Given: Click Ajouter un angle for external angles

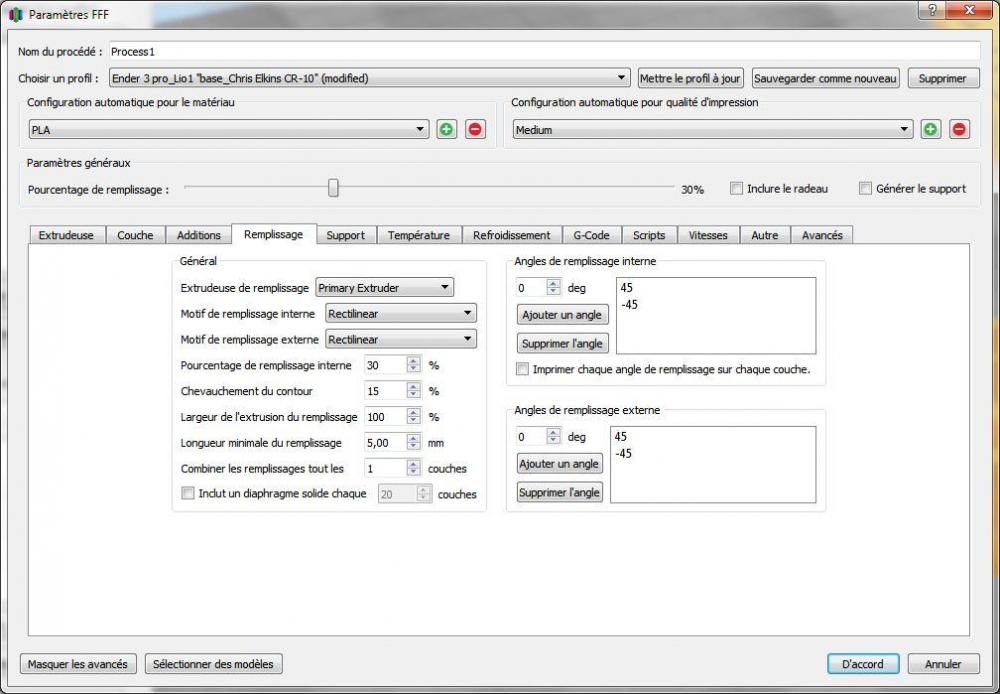Looking at the screenshot, I should (x=559, y=464).
